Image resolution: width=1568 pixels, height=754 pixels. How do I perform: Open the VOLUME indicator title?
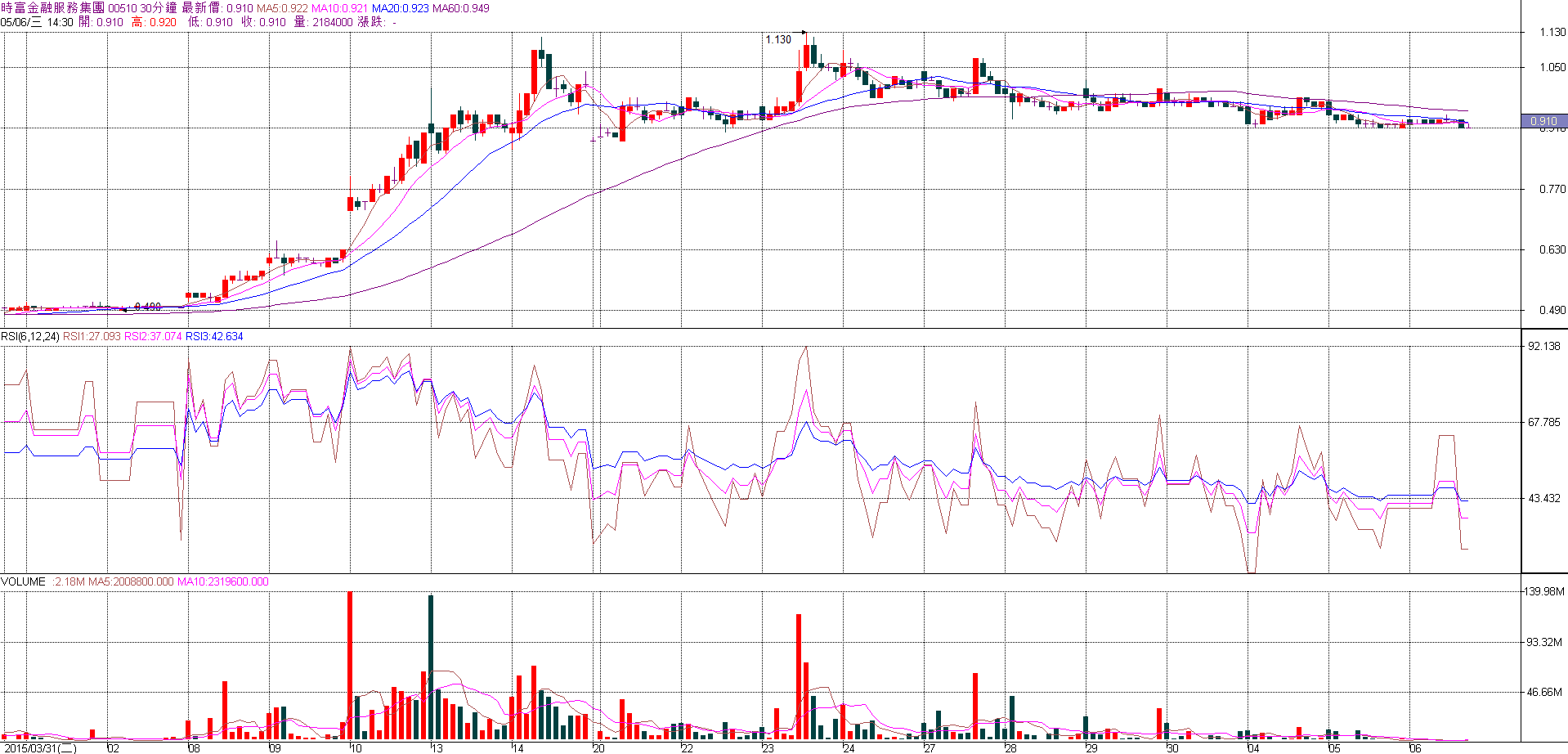pyautogui.click(x=24, y=581)
